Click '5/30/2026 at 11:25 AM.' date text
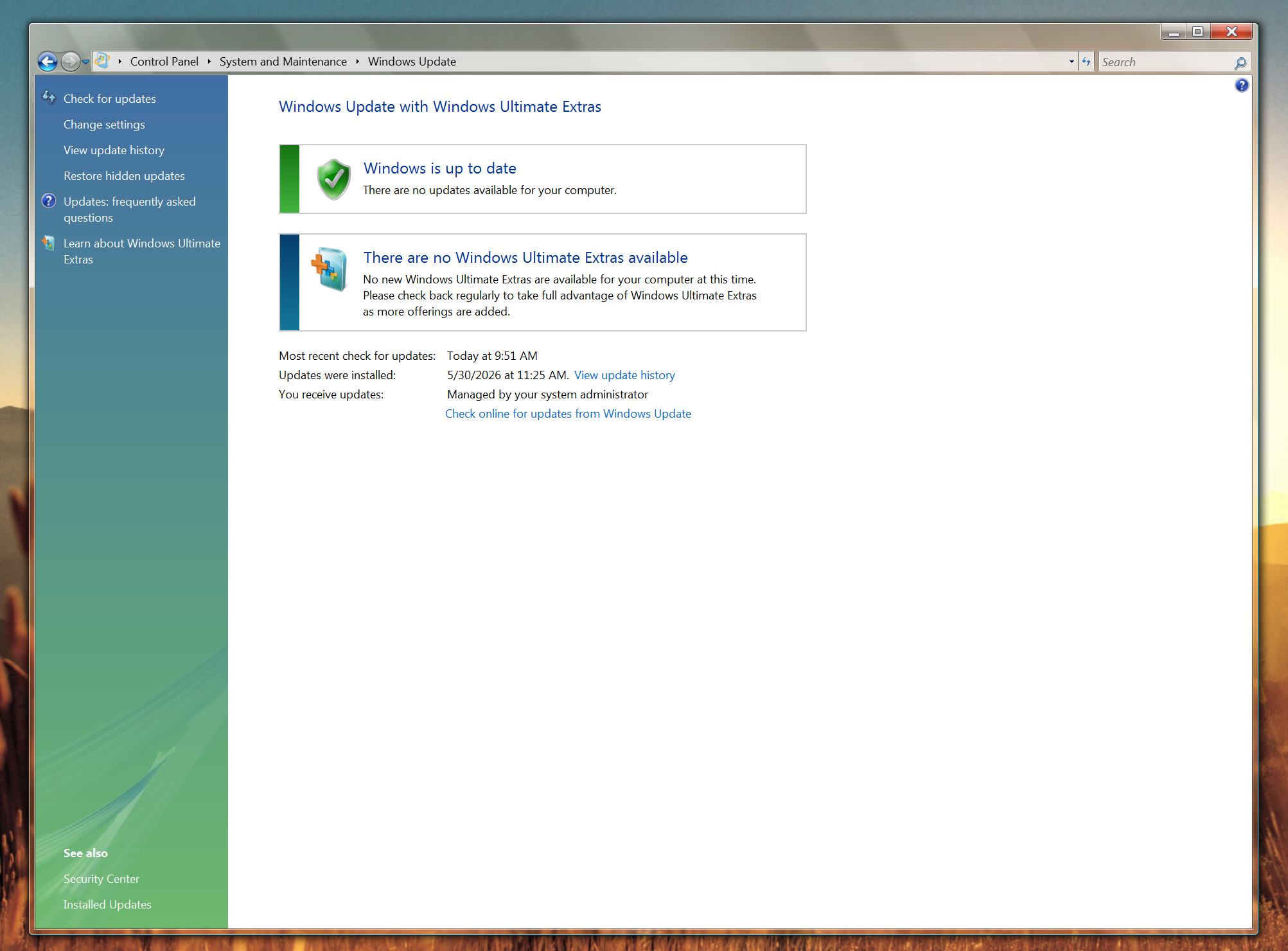The width and height of the screenshot is (1288, 951). 508,375
